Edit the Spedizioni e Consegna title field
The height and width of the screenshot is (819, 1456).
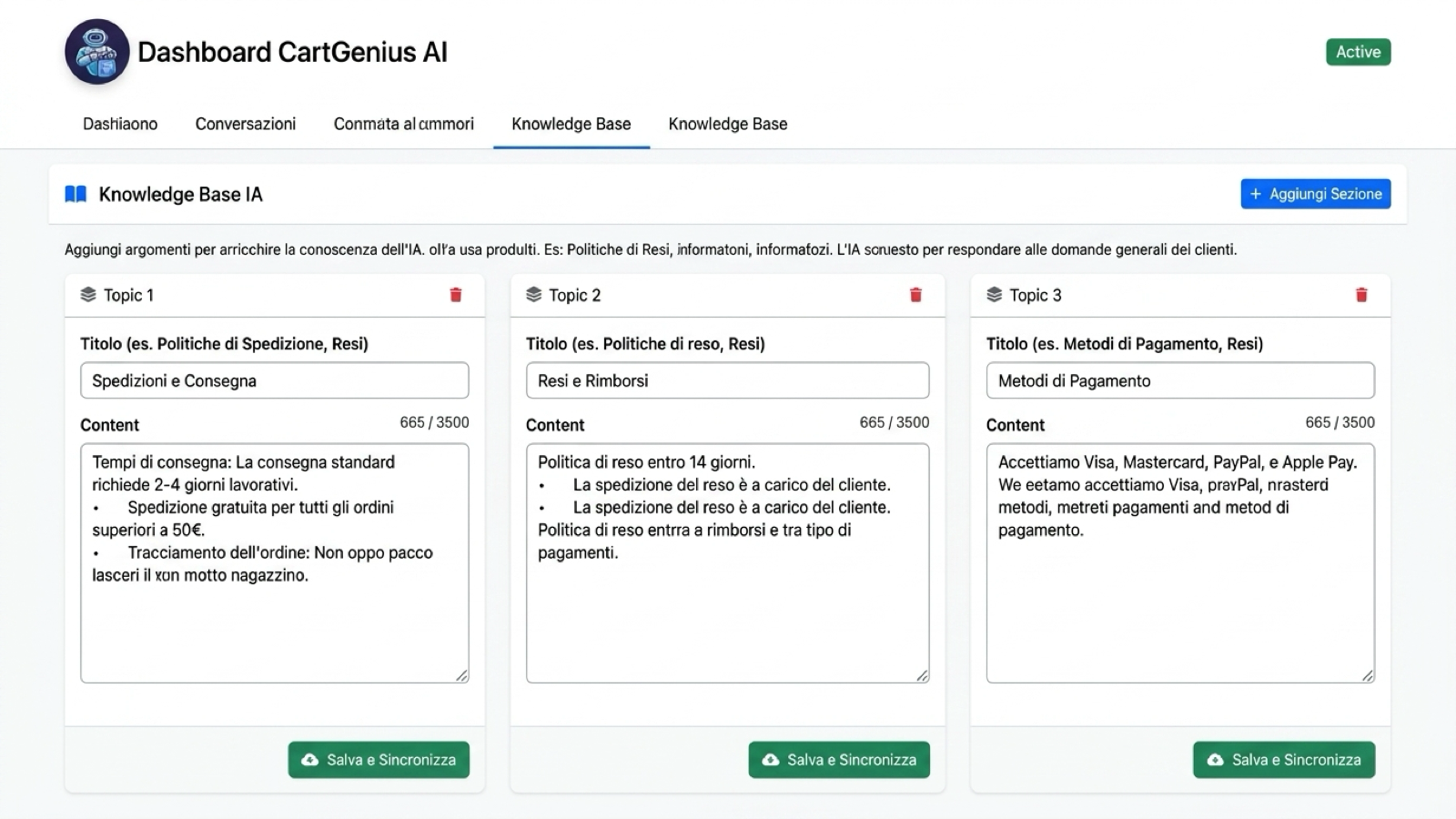[275, 380]
